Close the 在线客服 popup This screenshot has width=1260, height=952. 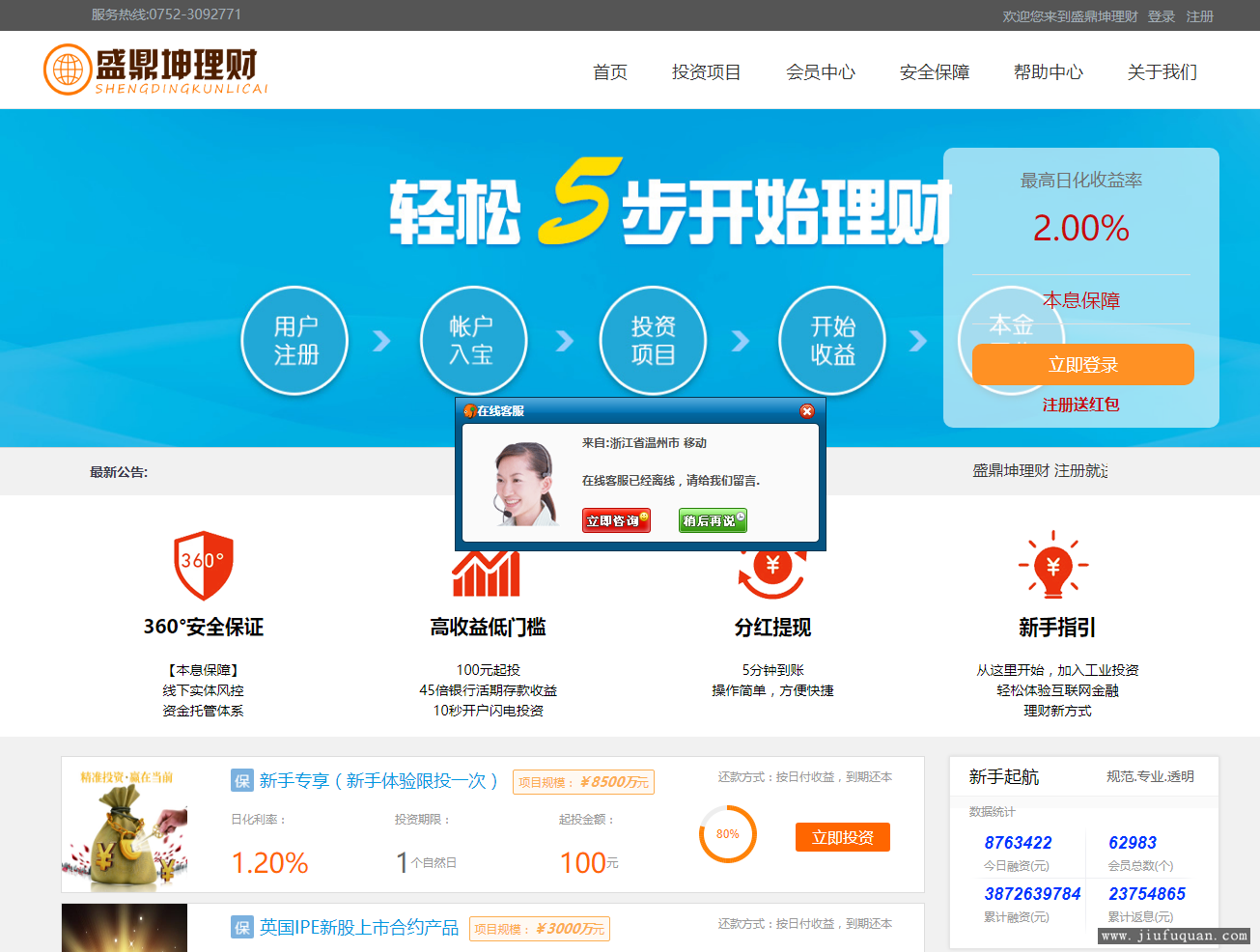click(x=807, y=411)
